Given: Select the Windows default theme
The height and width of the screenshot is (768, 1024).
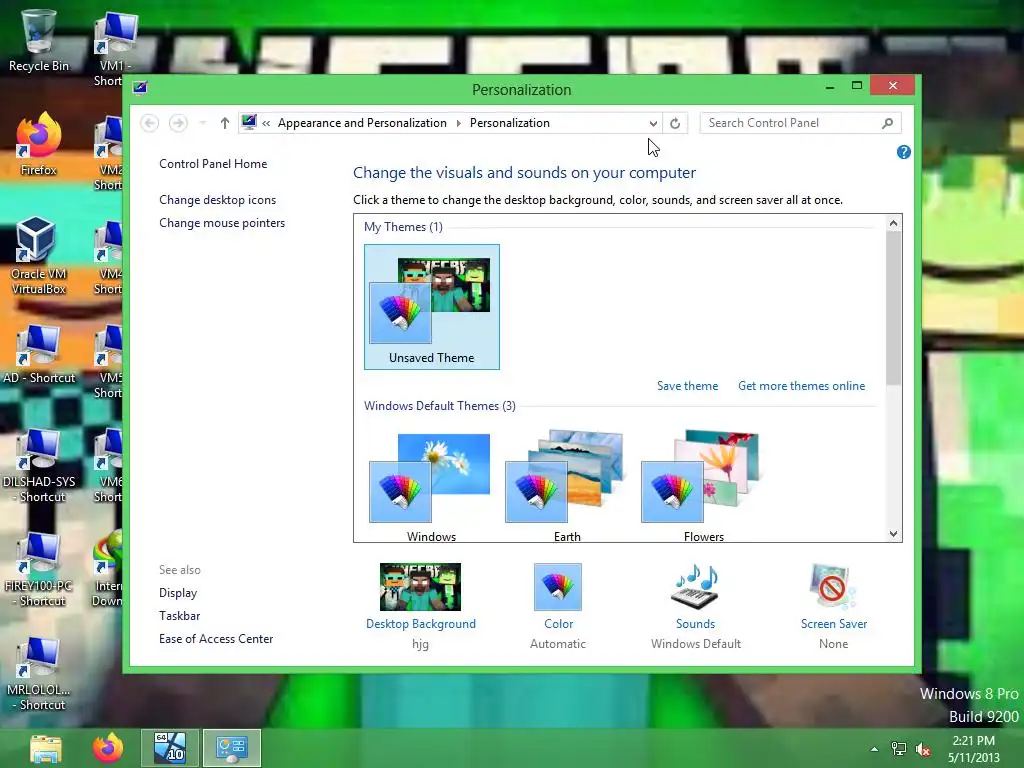Looking at the screenshot, I should click(432, 487).
